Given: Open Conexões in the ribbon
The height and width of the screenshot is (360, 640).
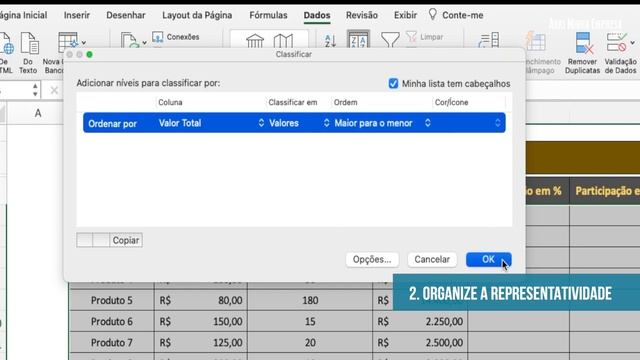Looking at the screenshot, I should [x=176, y=37].
